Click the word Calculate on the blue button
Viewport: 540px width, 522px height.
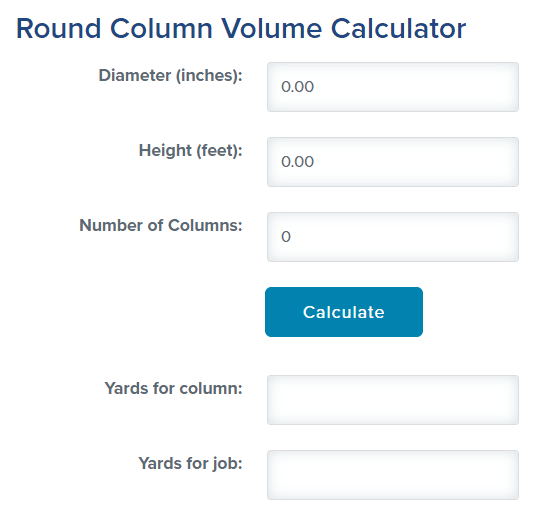pos(344,312)
